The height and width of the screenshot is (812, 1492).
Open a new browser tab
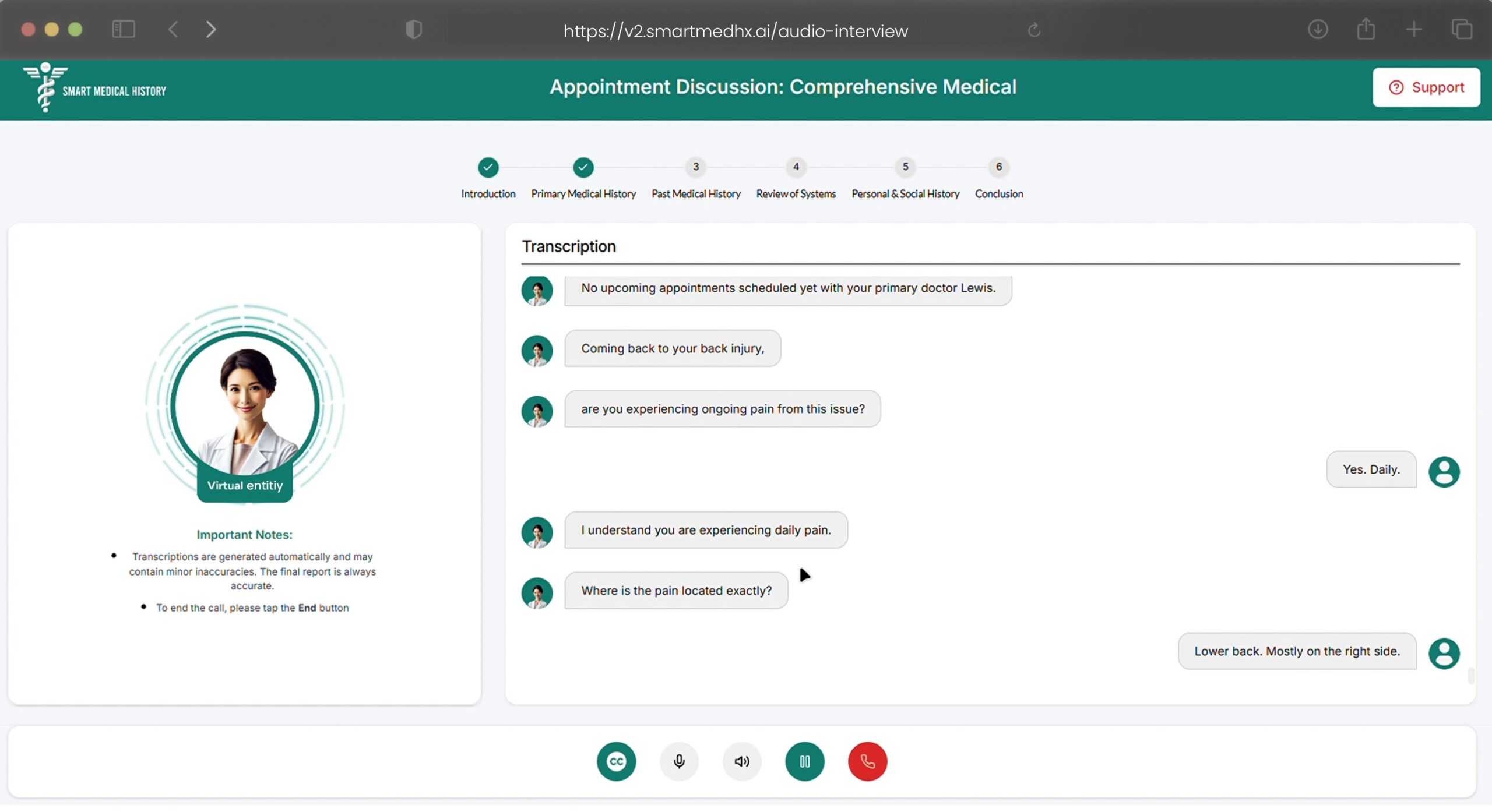point(1413,29)
